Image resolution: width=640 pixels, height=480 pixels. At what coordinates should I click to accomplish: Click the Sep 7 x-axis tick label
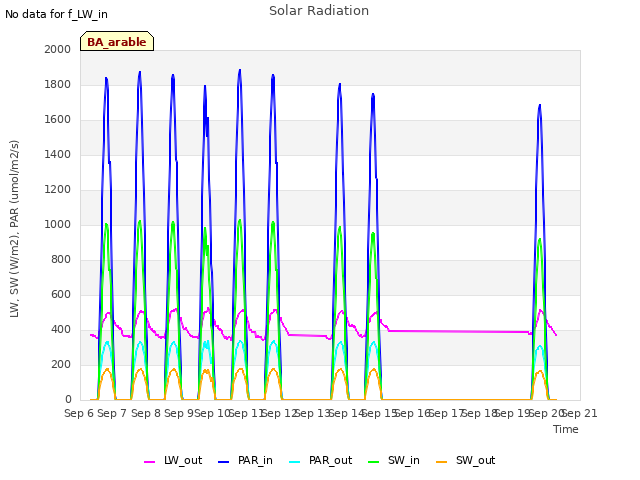tap(113, 413)
